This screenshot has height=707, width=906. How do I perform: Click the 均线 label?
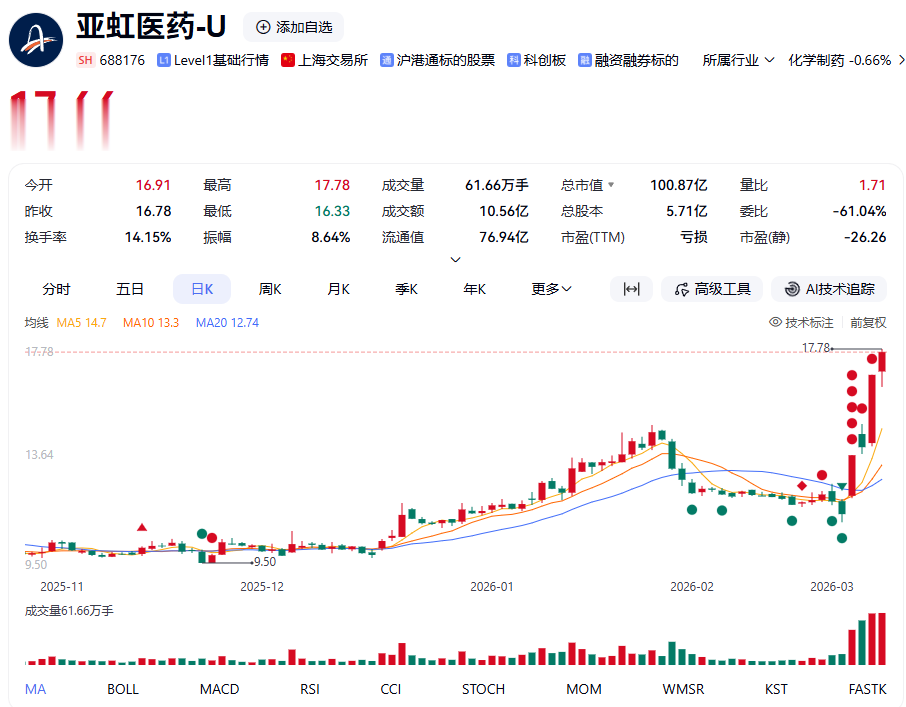click(36, 322)
